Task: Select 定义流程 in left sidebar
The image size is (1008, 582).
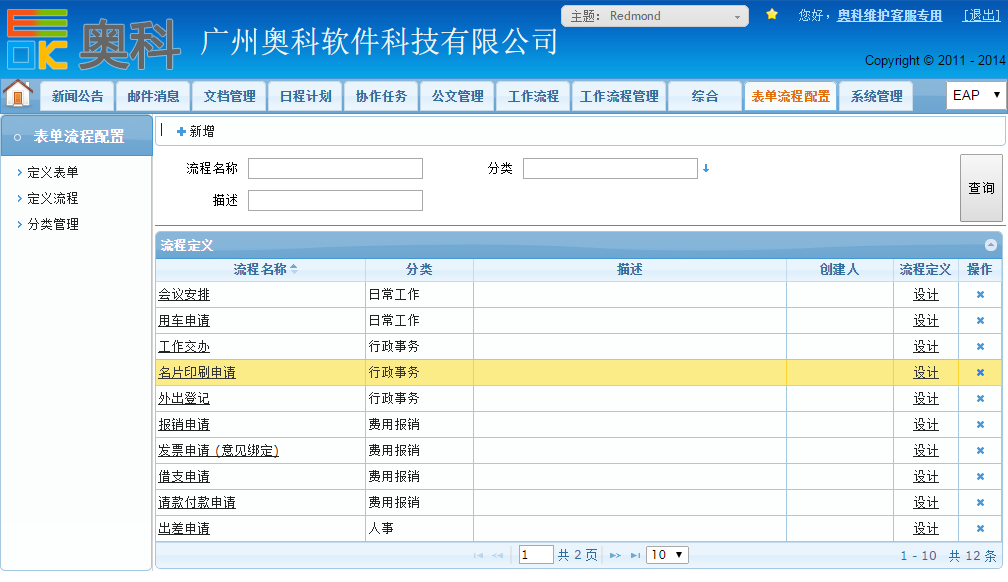Action: [x=52, y=198]
